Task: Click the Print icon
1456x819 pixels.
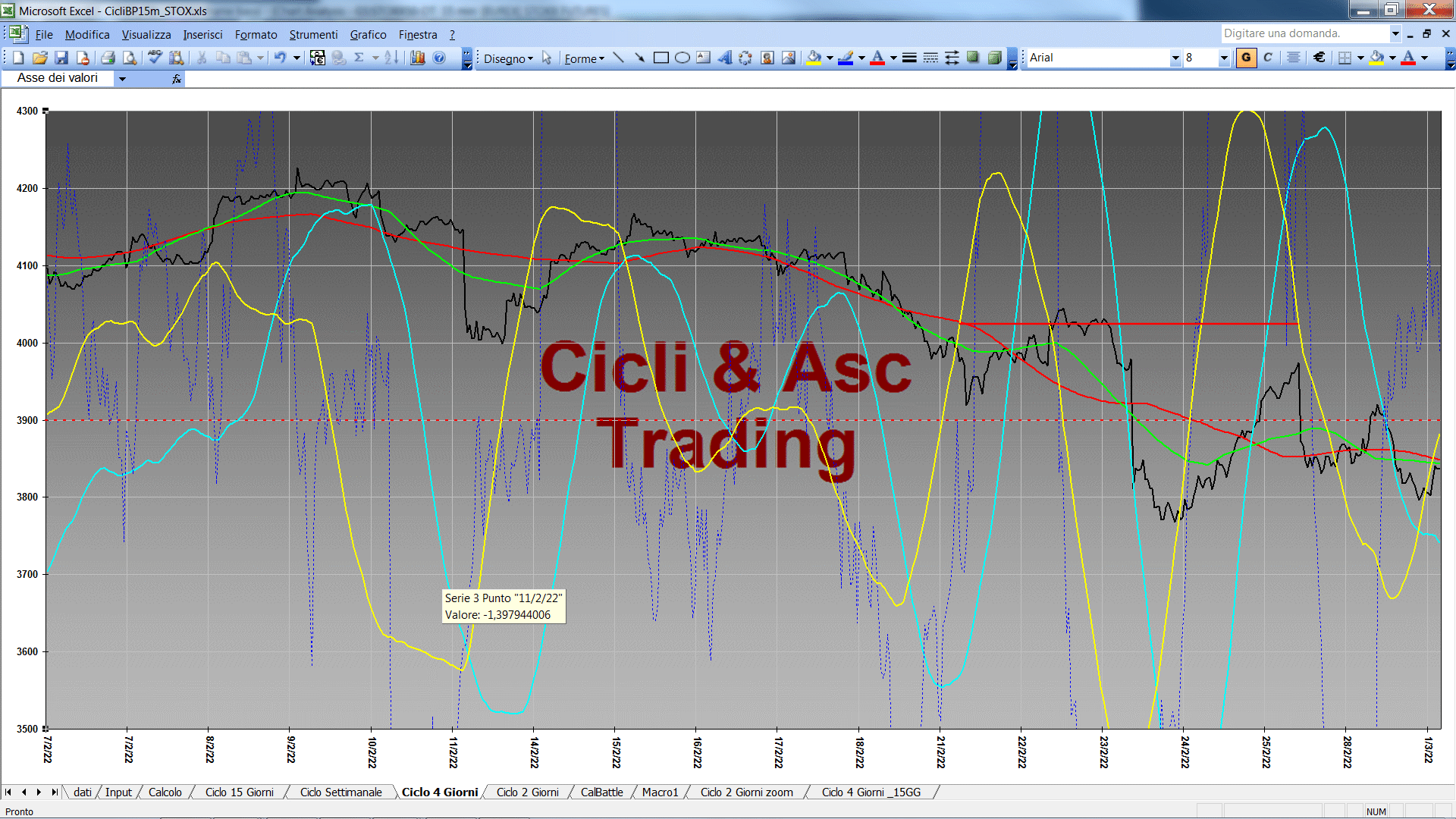Action: tap(108, 58)
